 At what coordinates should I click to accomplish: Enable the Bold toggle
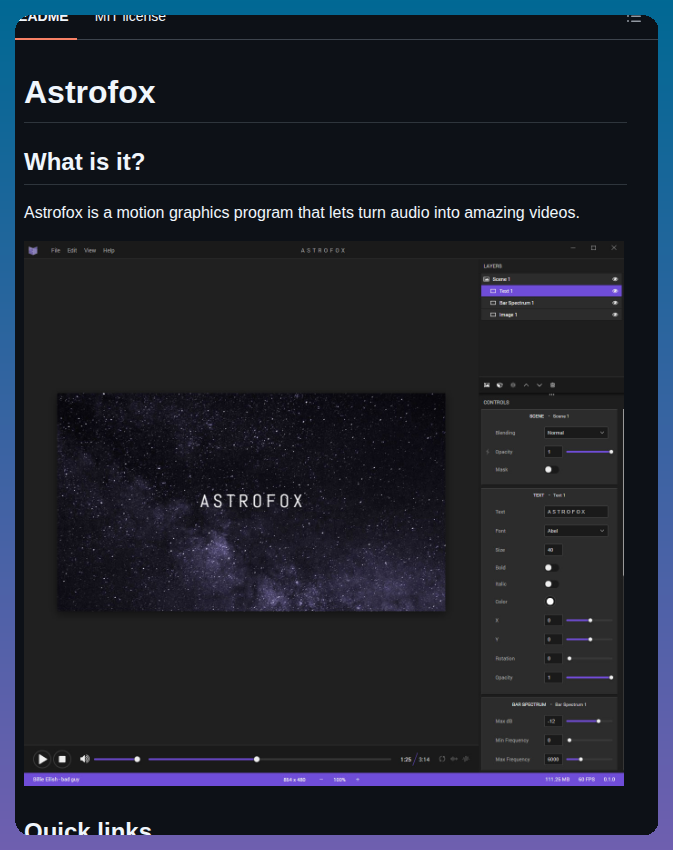[x=552, y=568]
